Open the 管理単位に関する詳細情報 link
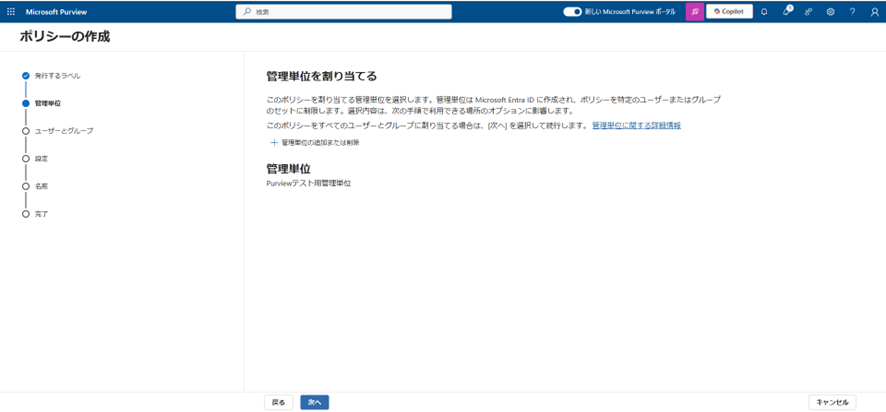The height and width of the screenshot is (412, 886). coord(636,126)
